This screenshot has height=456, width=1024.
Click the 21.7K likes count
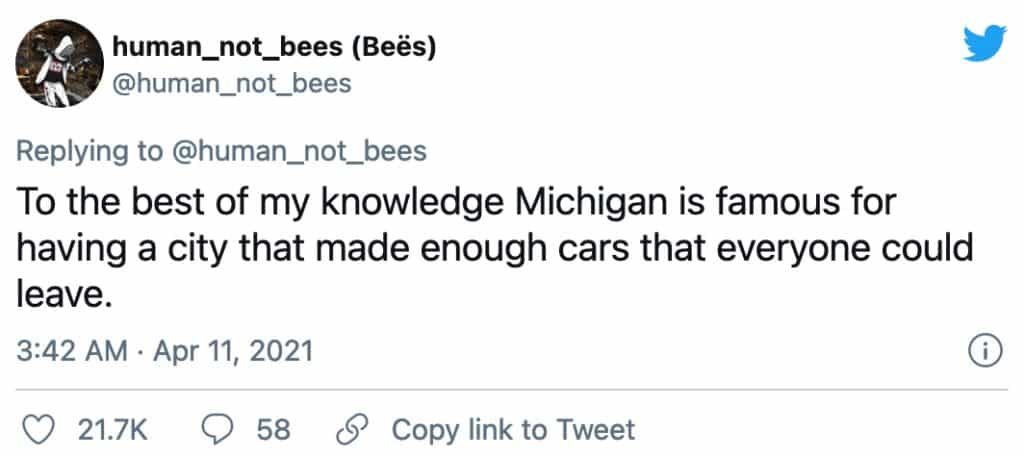113,429
